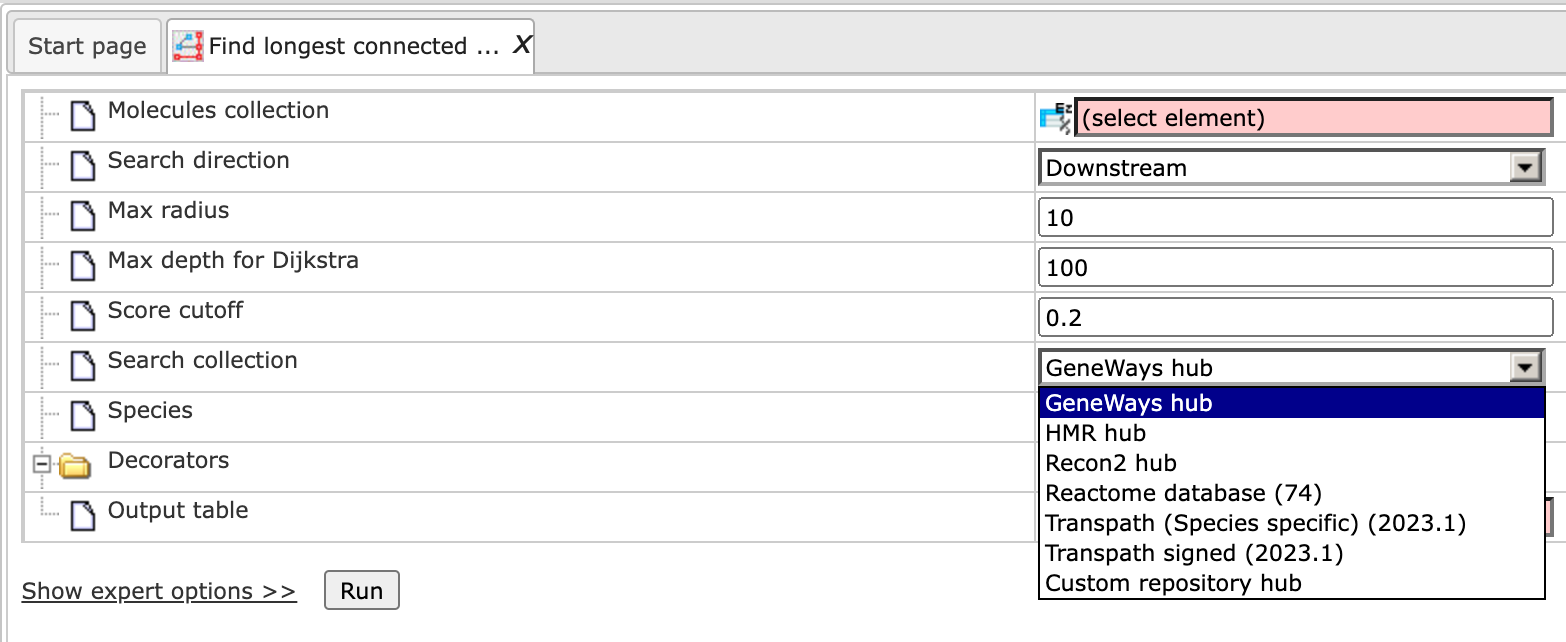Screen dimensions: 1566x642
Task: Click the Molecules collection select element field
Action: pyautogui.click(x=1313, y=118)
